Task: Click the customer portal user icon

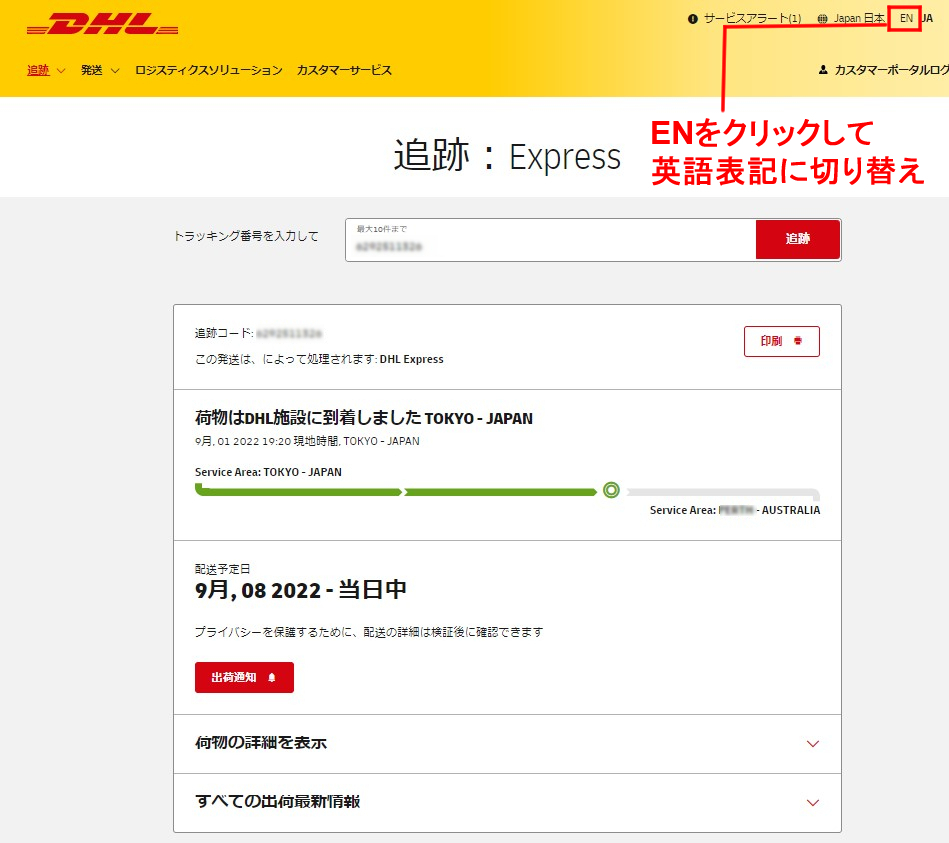Action: [823, 70]
